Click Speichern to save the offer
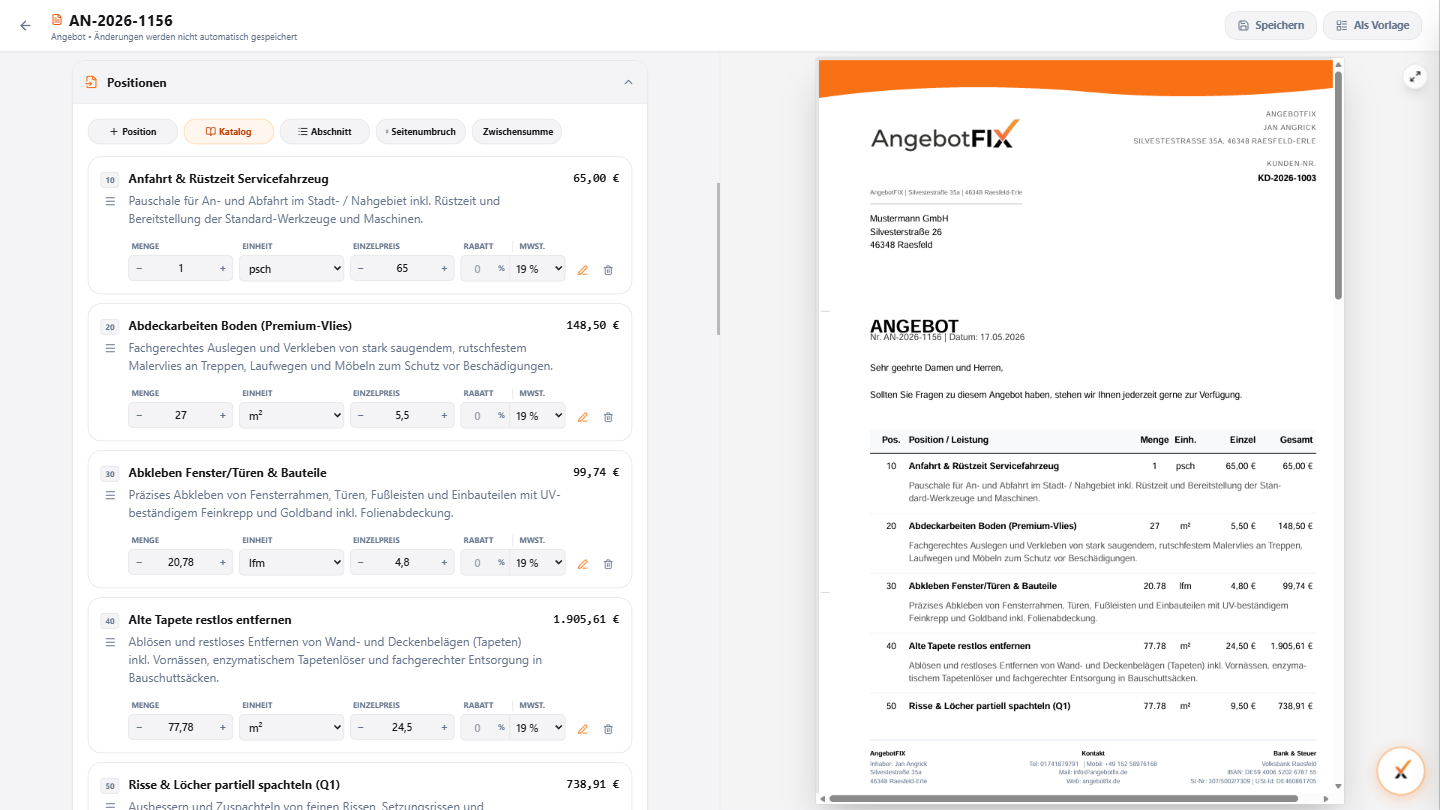 (1270, 25)
